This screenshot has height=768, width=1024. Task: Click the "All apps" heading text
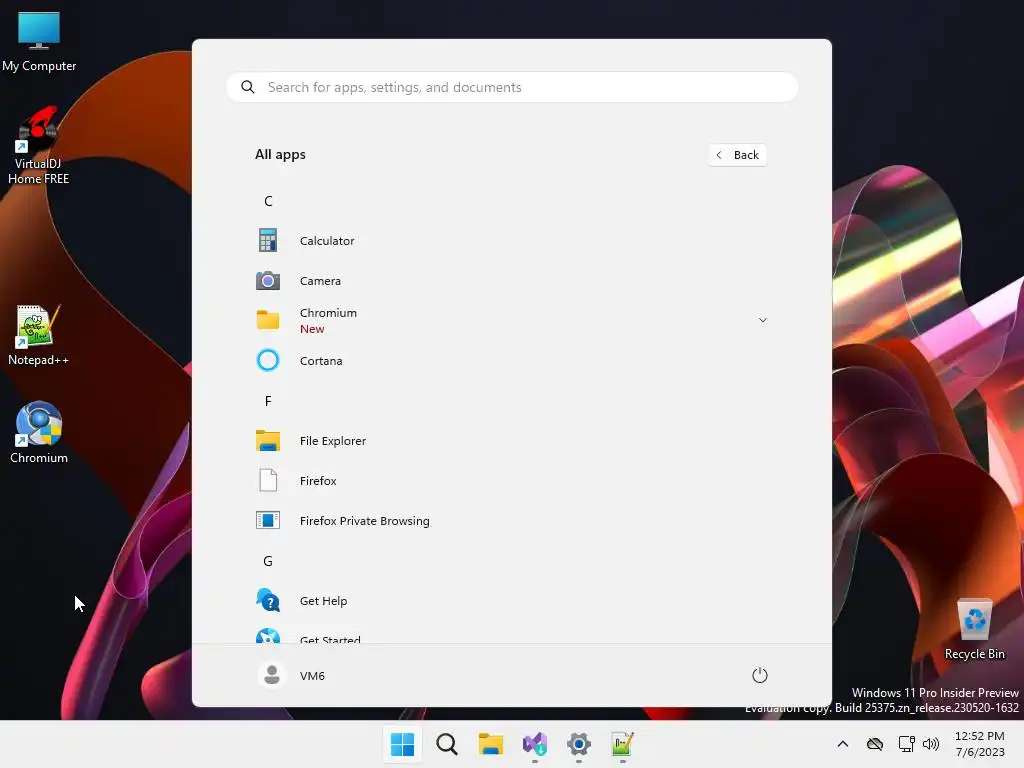coord(280,155)
